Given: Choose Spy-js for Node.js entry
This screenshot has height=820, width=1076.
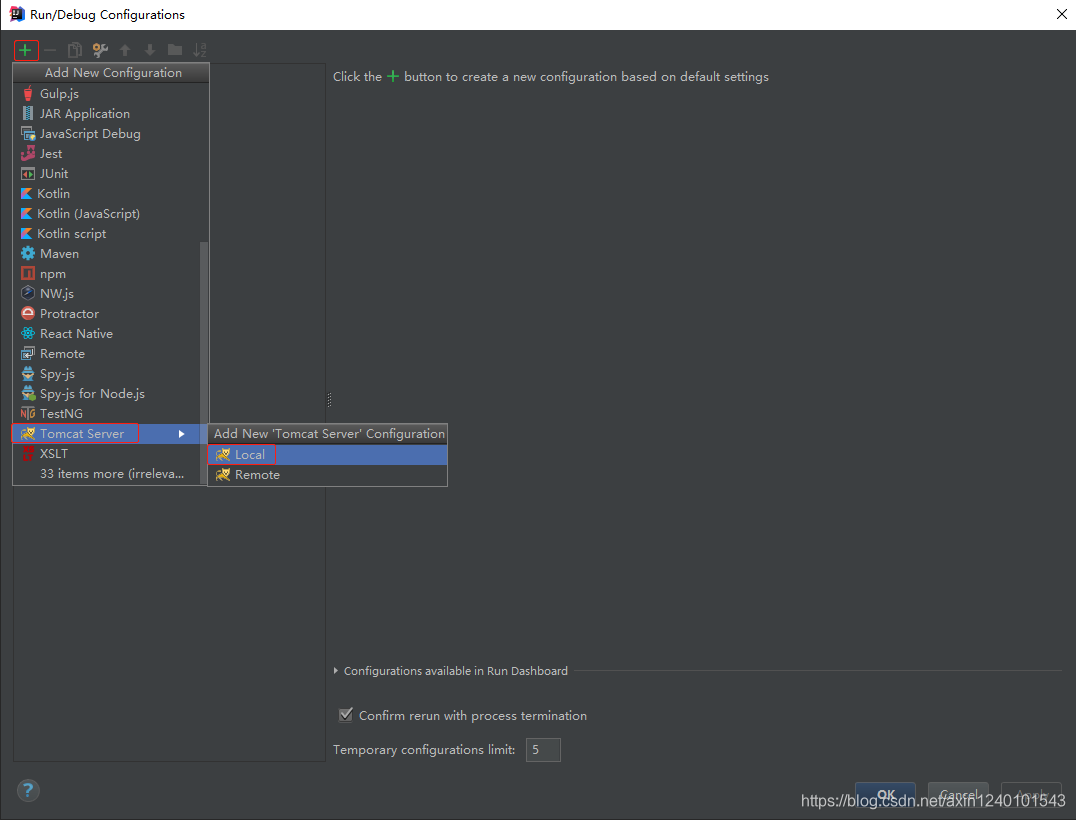Looking at the screenshot, I should pyautogui.click(x=106, y=393).
